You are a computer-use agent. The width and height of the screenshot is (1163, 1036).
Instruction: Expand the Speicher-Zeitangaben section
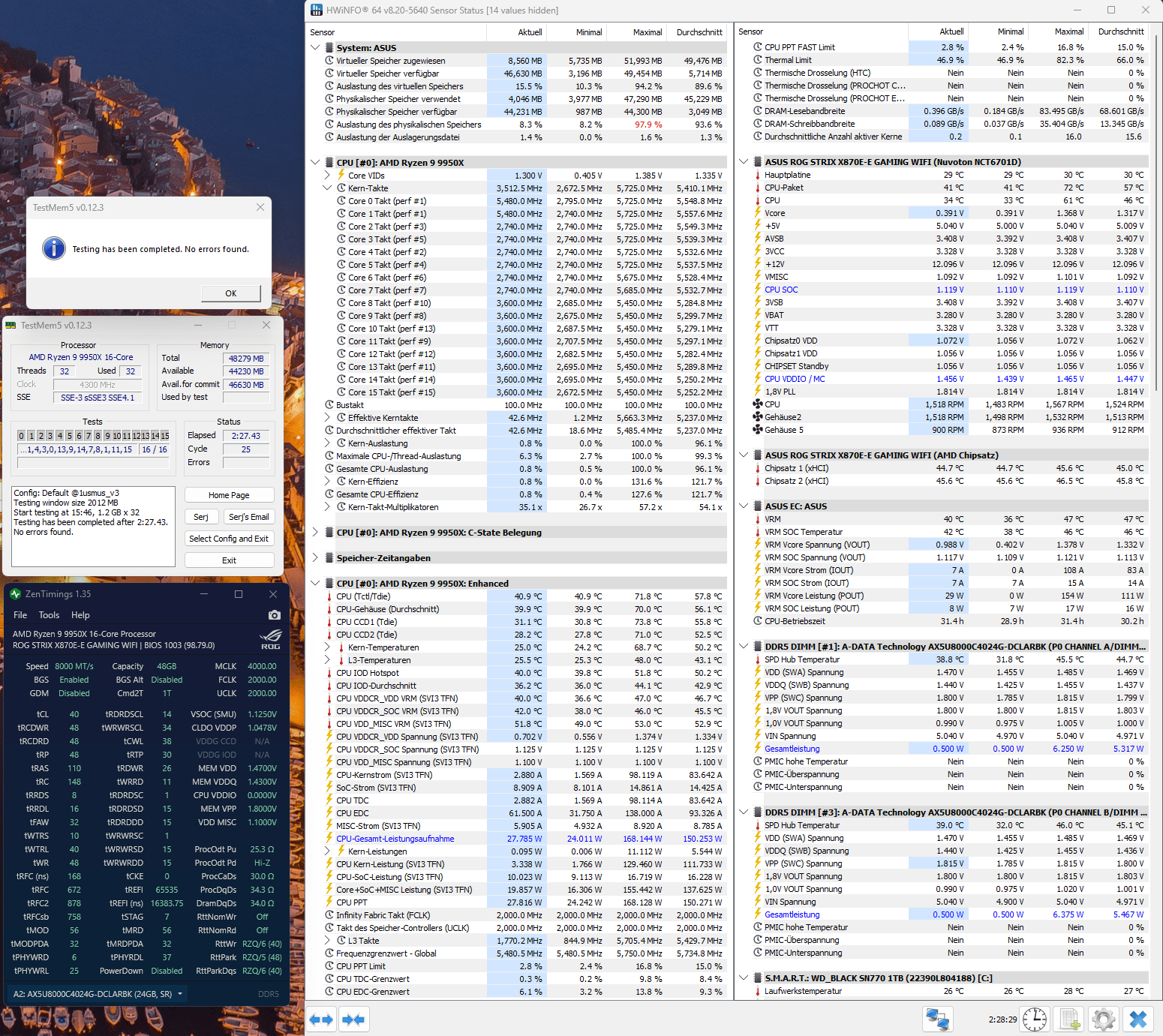click(315, 557)
